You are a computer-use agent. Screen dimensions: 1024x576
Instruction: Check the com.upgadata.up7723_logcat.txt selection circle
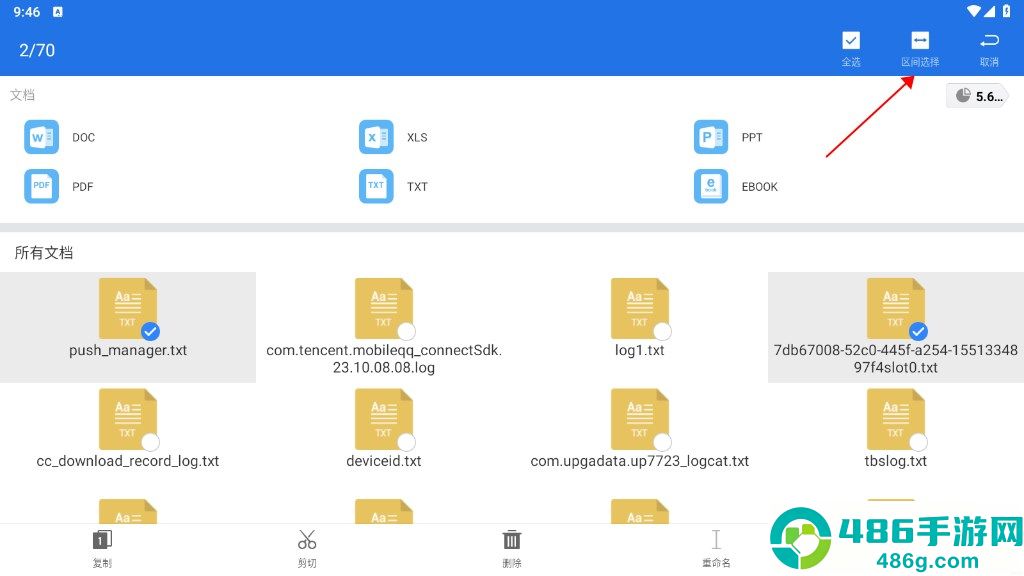pos(662,442)
